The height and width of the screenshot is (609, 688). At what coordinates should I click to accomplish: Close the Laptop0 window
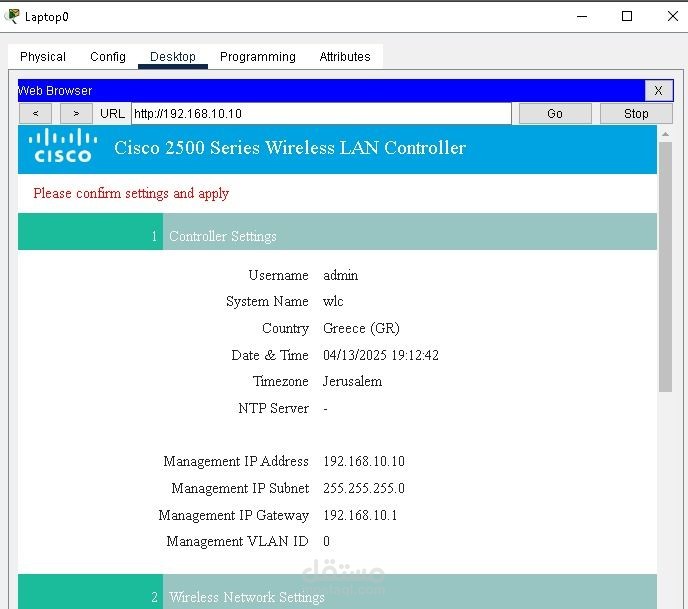pos(673,17)
